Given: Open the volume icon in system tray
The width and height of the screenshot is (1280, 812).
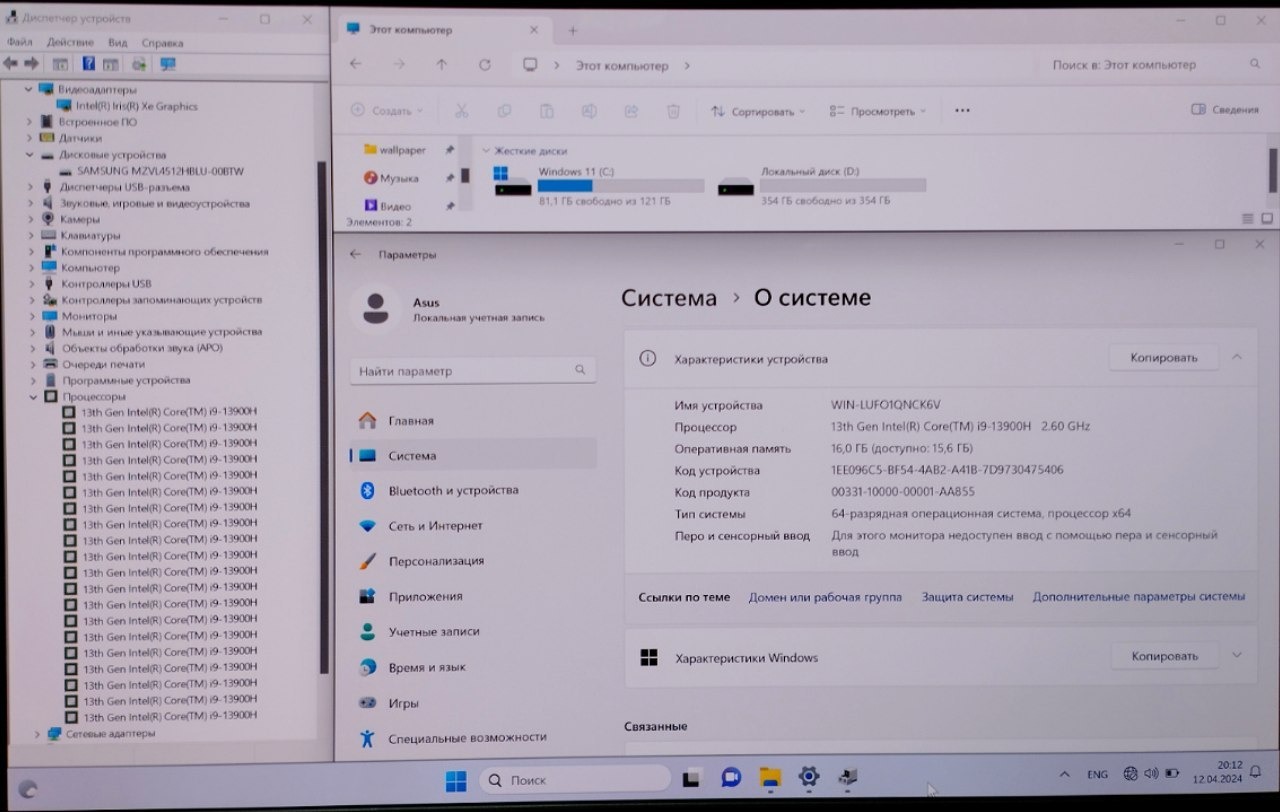Looking at the screenshot, I should pyautogui.click(x=1150, y=773).
